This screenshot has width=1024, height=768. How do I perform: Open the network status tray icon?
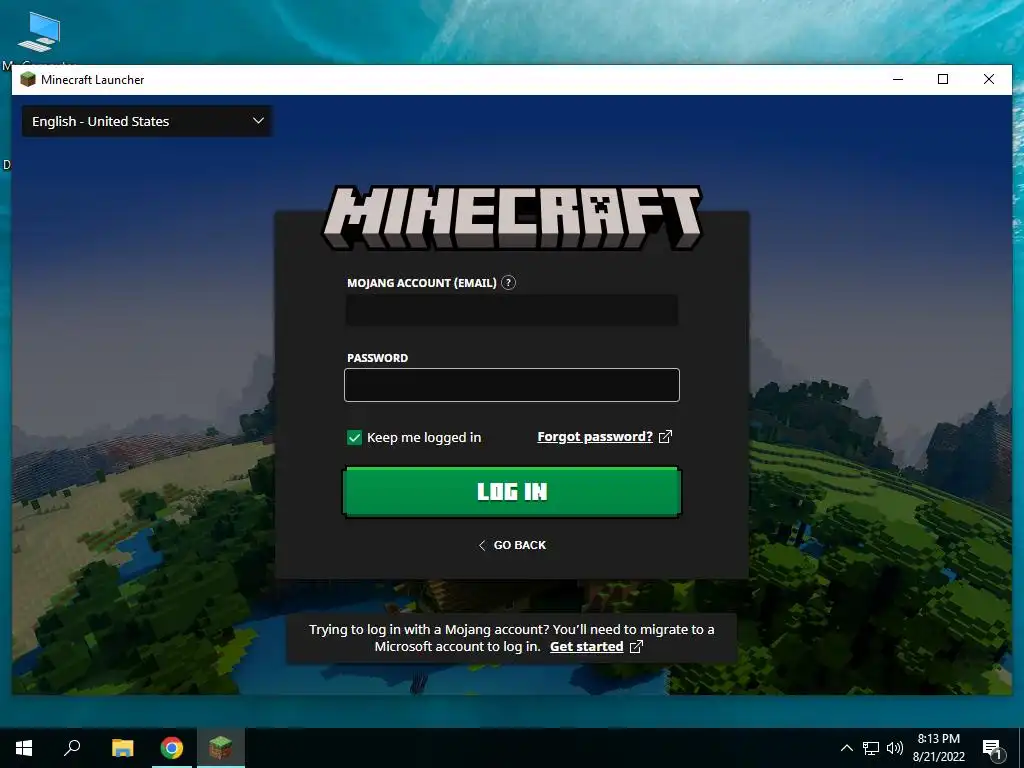click(871, 748)
